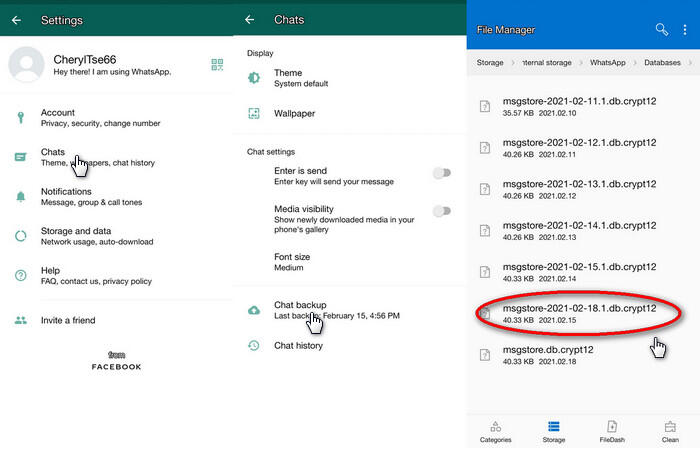Tap the Notifications bell icon
The image size is (700, 452).
20,196
